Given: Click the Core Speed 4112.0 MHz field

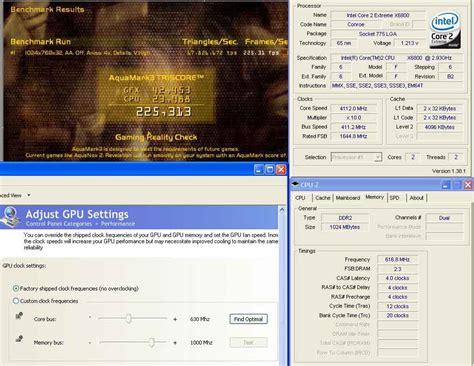Looking at the screenshot, I should coord(354,108).
